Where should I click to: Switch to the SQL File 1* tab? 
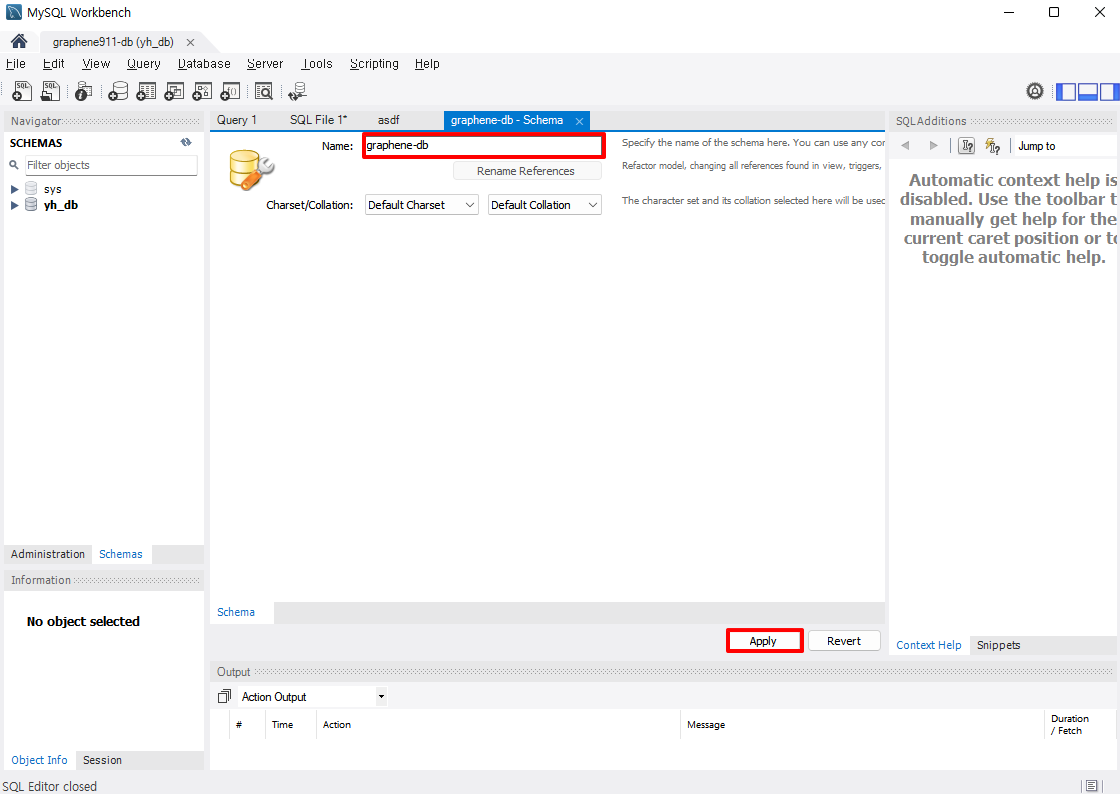(x=319, y=120)
